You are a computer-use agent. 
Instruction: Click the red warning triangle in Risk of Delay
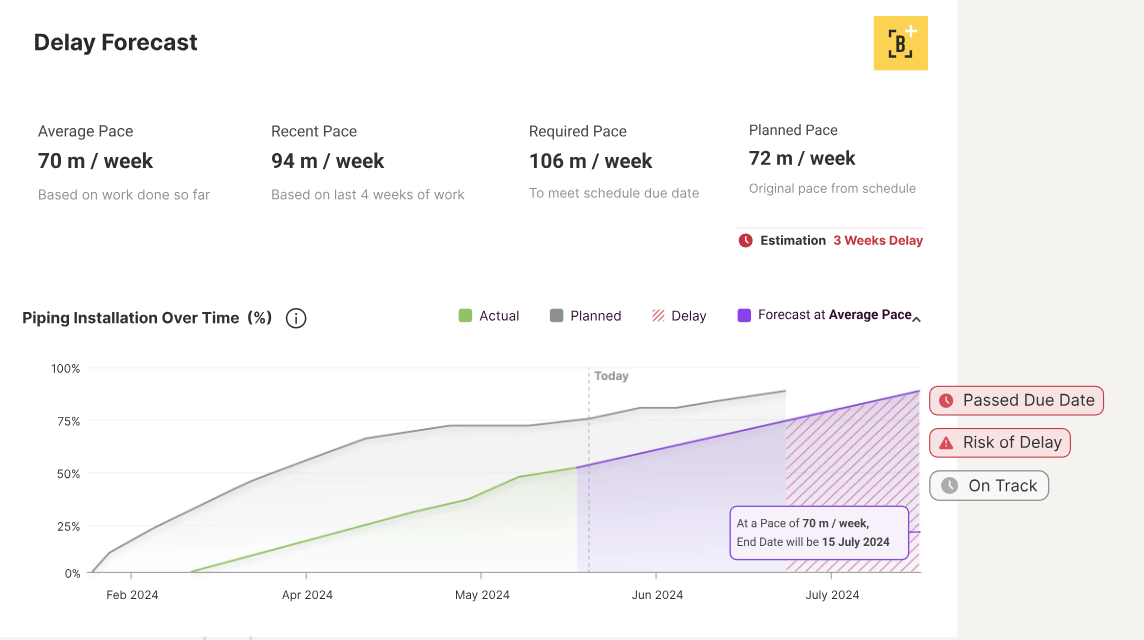(944, 442)
